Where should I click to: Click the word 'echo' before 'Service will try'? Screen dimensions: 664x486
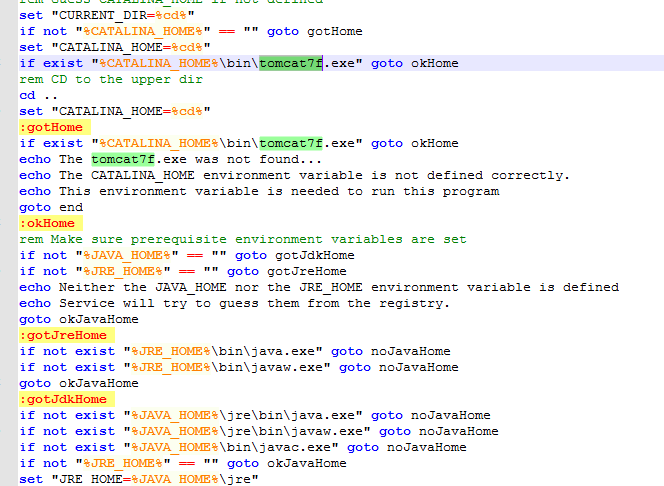coord(35,304)
